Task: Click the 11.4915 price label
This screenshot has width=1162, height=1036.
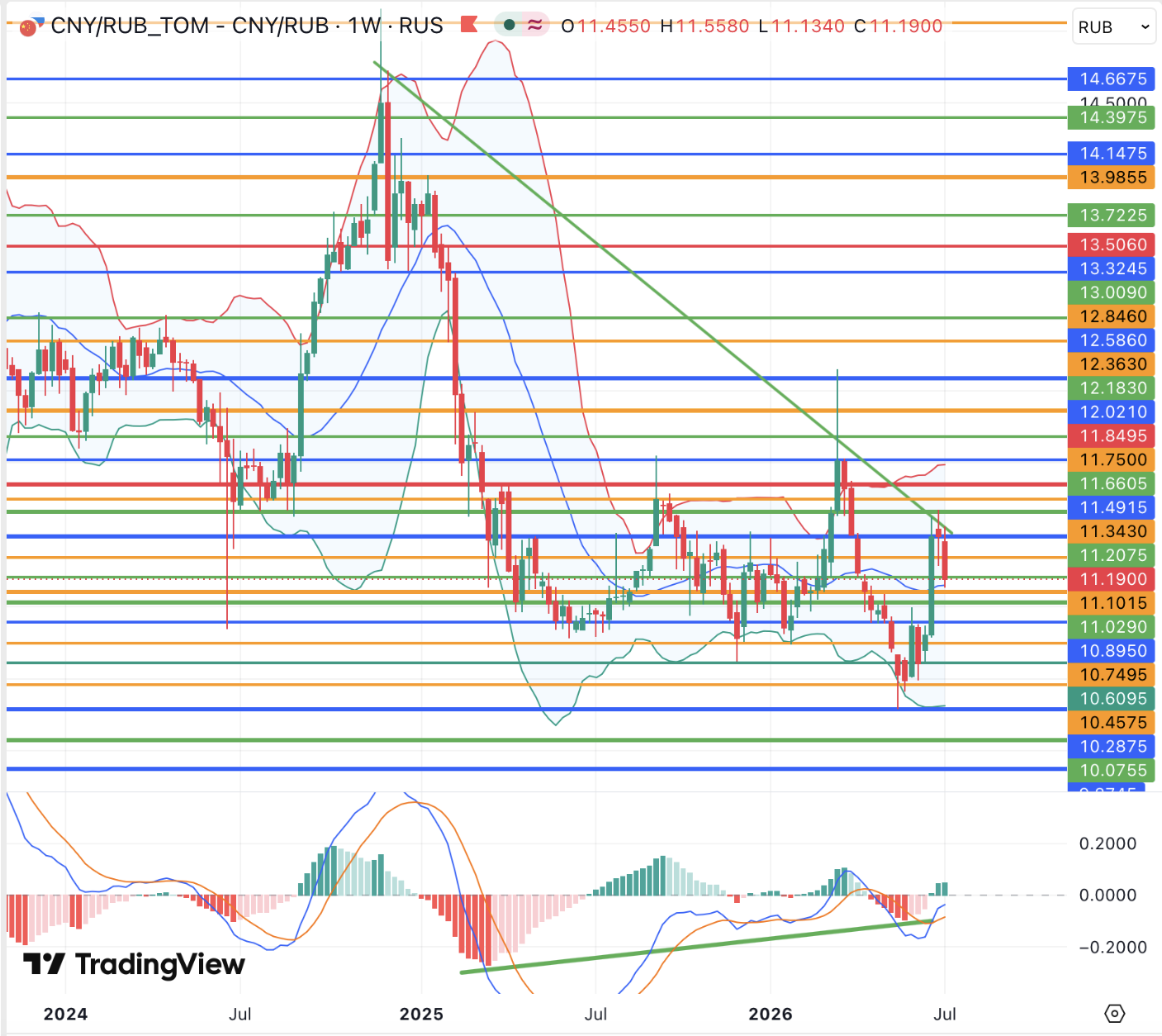Action: click(1112, 508)
